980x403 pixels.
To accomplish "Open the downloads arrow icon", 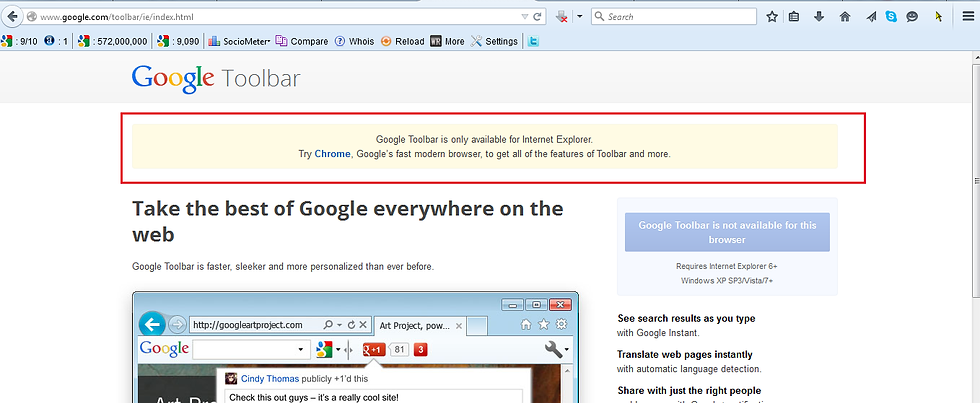I will click(x=819, y=17).
